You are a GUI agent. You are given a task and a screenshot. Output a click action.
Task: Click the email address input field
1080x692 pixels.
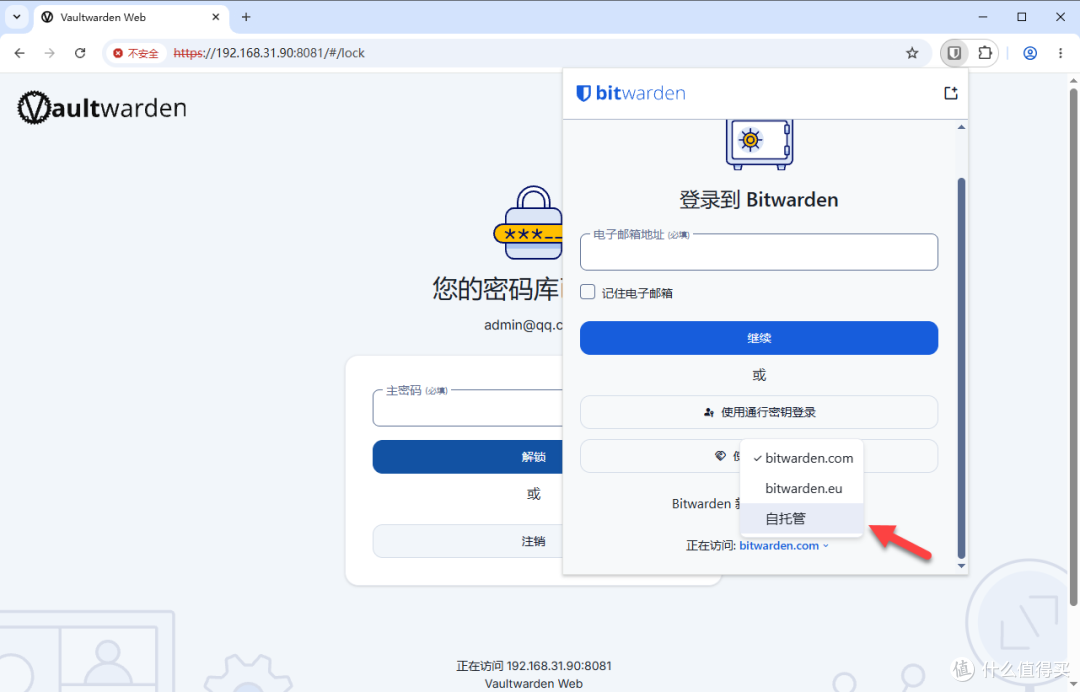[758, 252]
